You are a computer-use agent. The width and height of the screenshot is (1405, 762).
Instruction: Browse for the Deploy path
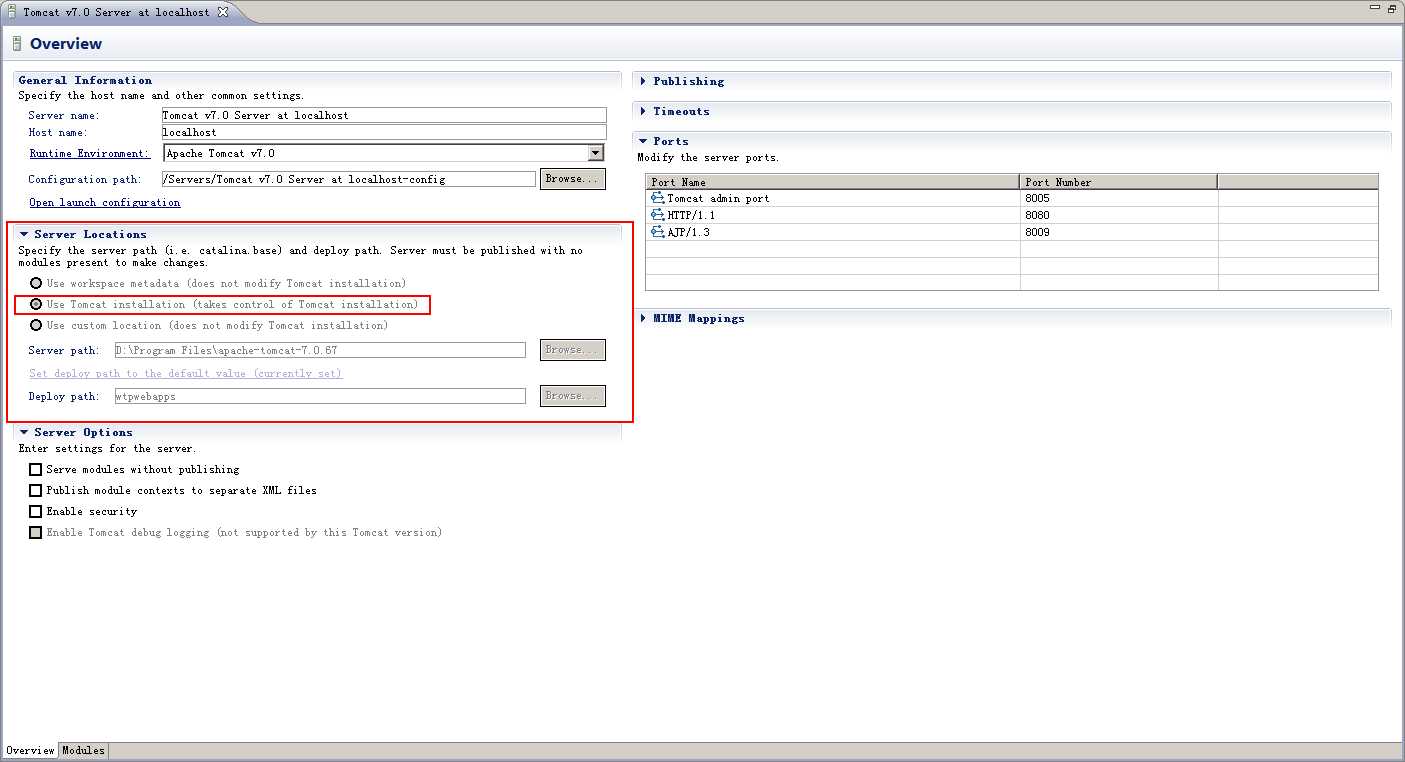[573, 396]
